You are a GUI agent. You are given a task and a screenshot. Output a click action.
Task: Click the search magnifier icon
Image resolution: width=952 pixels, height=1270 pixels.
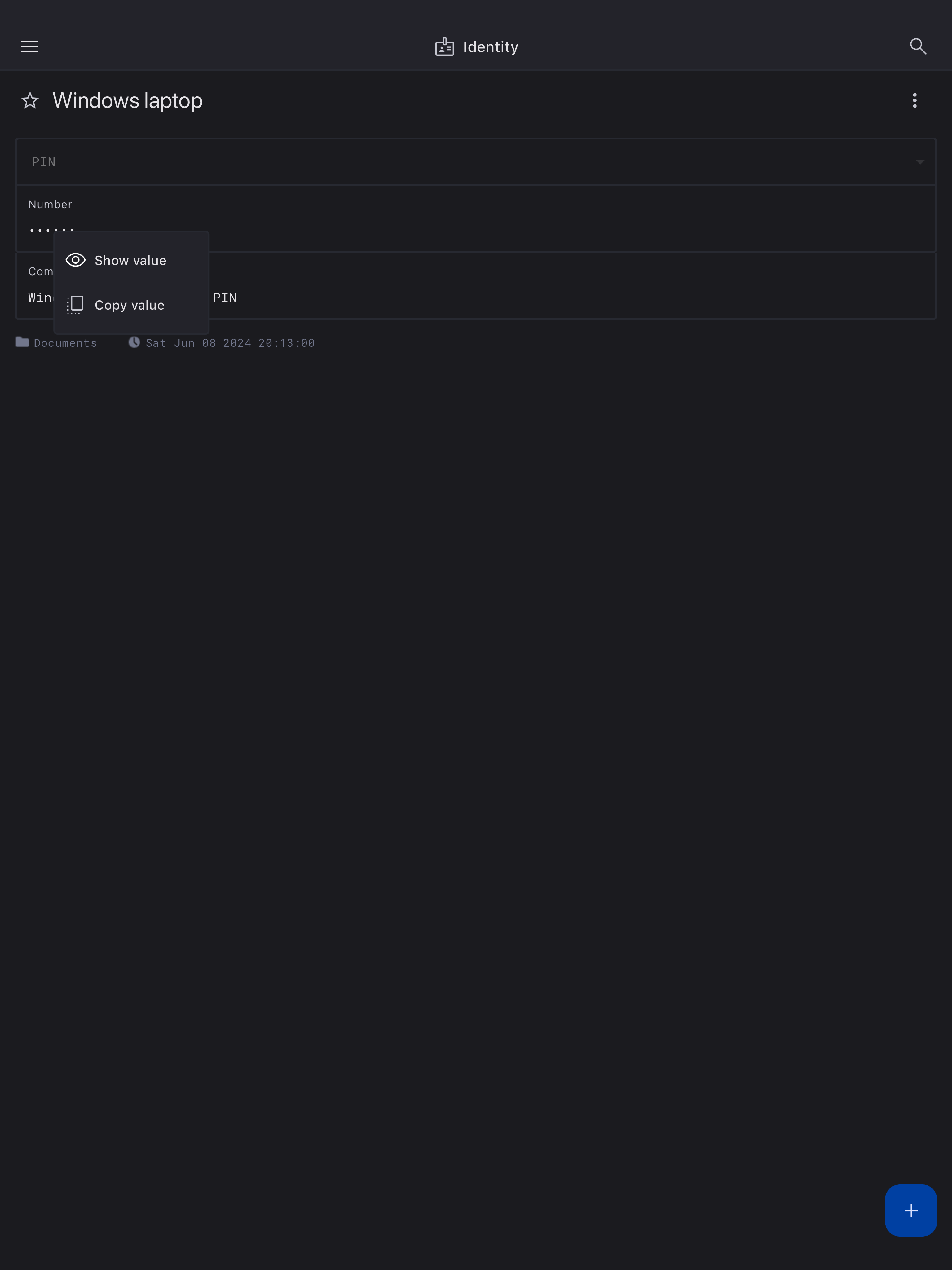click(x=918, y=46)
